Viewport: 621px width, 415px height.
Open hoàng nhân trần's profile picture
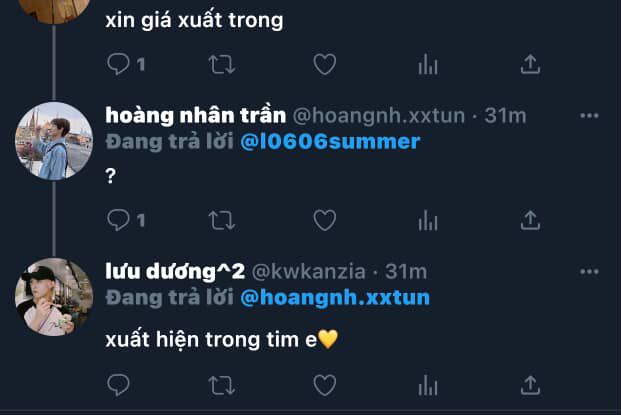click(x=54, y=141)
